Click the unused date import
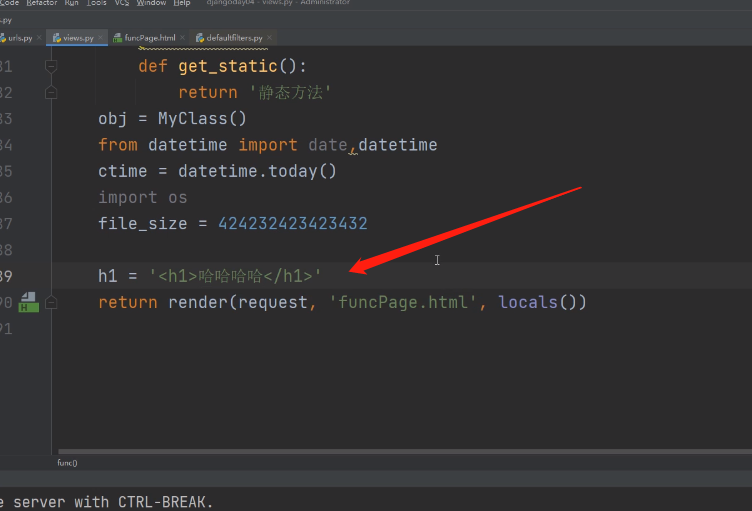The width and height of the screenshot is (752, 511). 328,145
